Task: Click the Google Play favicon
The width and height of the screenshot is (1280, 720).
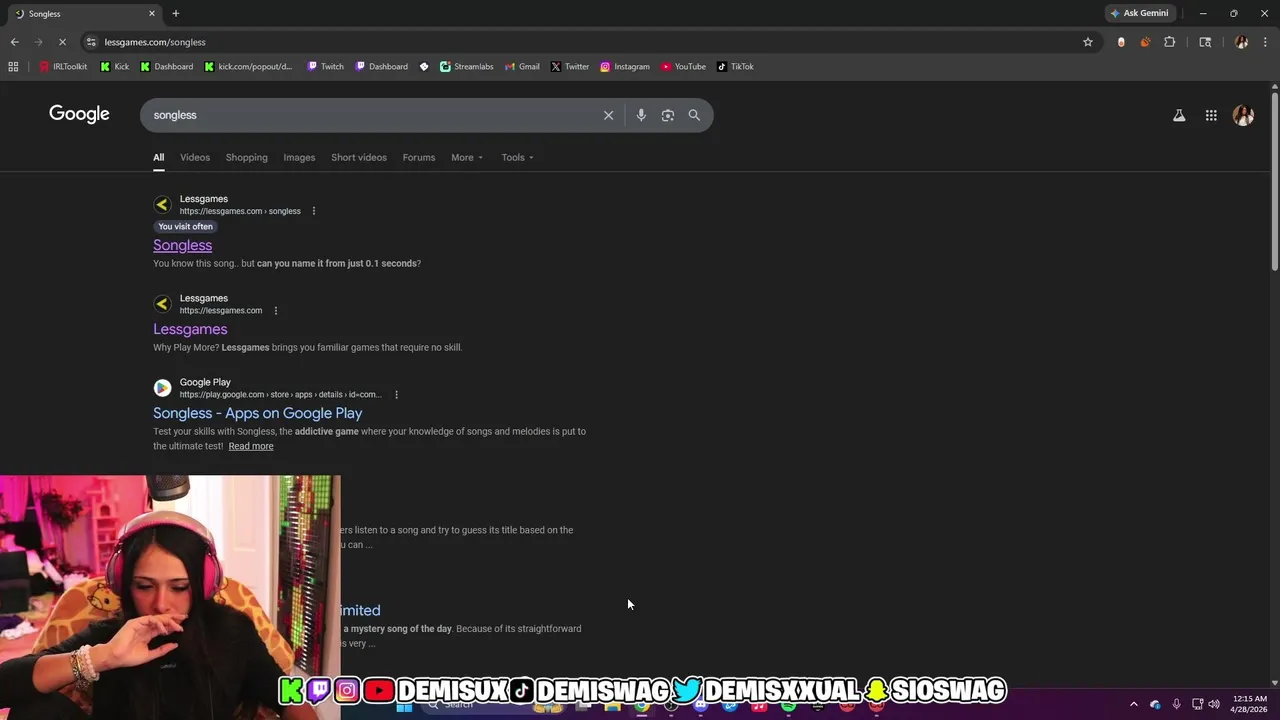Action: 162,388
